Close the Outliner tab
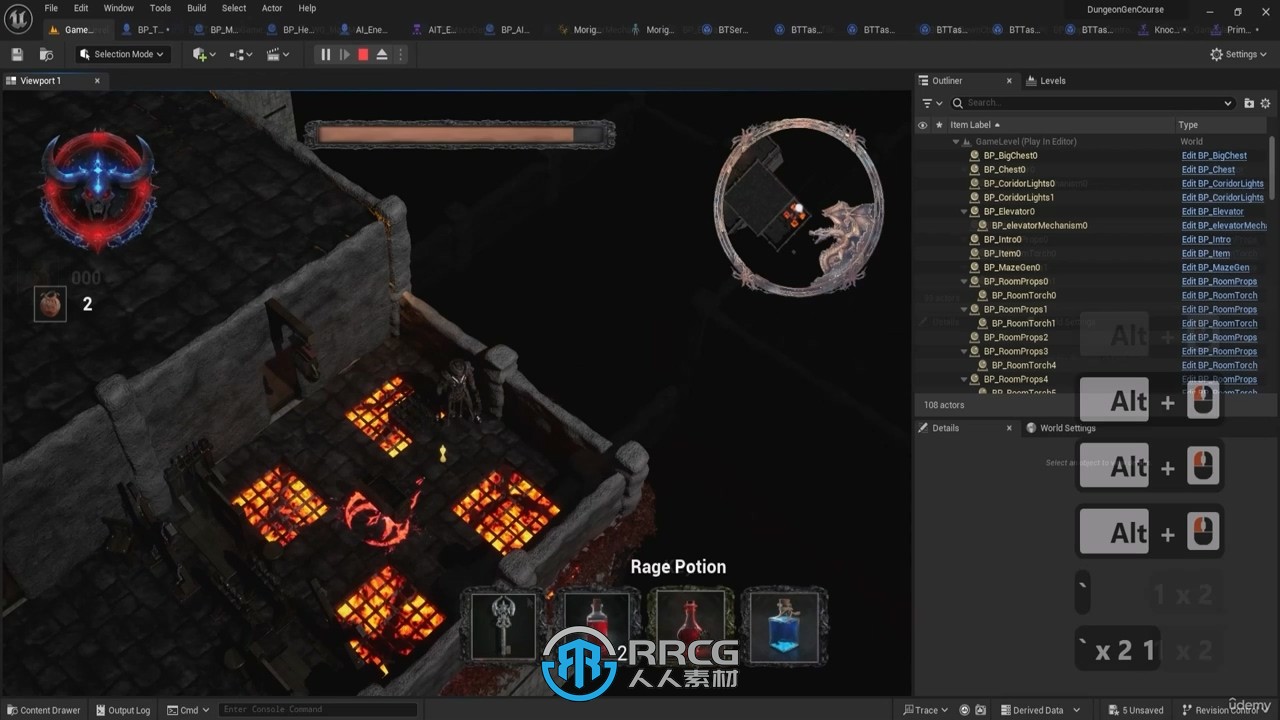The image size is (1280, 720). pyautogui.click(x=1009, y=81)
